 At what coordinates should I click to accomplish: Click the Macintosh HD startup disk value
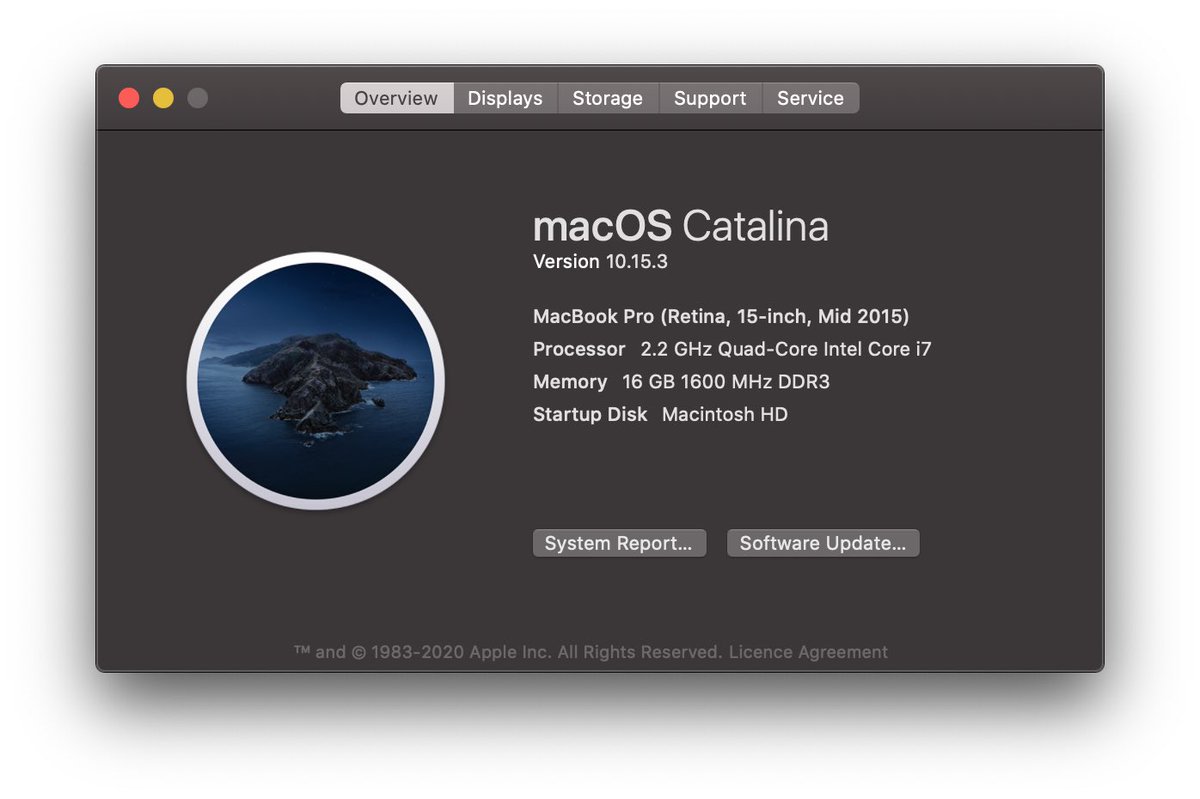pos(725,414)
